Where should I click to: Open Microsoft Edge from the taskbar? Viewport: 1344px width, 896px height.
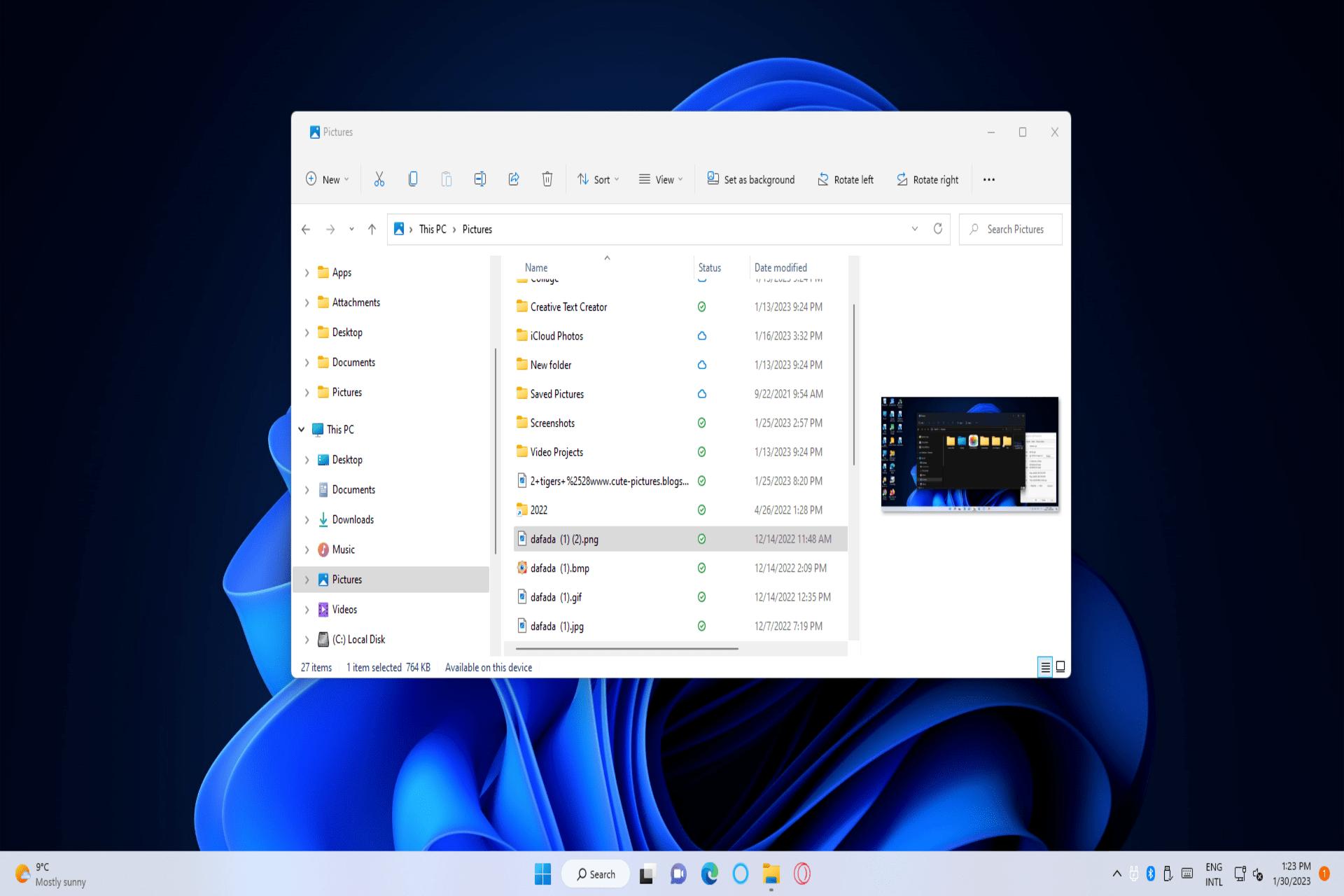[709, 874]
